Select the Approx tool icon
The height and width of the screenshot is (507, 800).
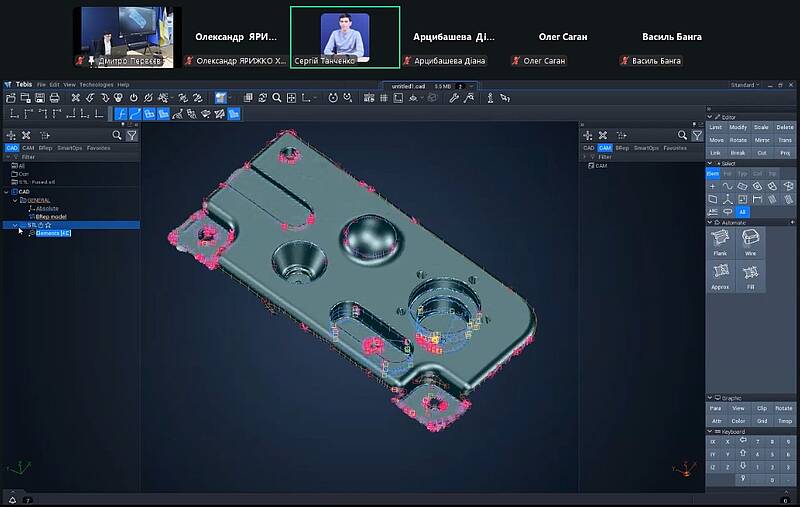tap(720, 275)
